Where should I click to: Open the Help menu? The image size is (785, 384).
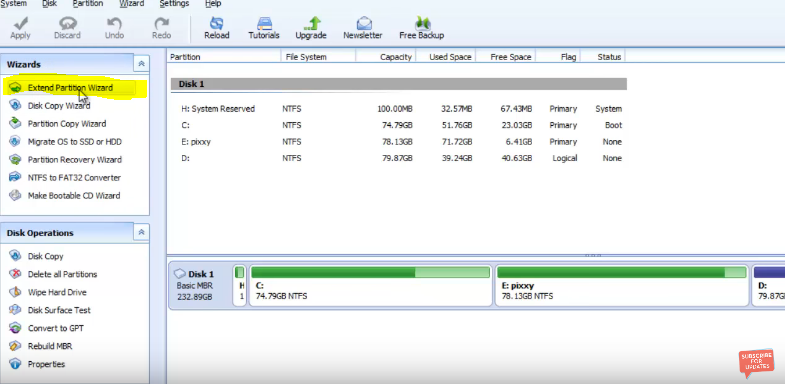click(213, 4)
